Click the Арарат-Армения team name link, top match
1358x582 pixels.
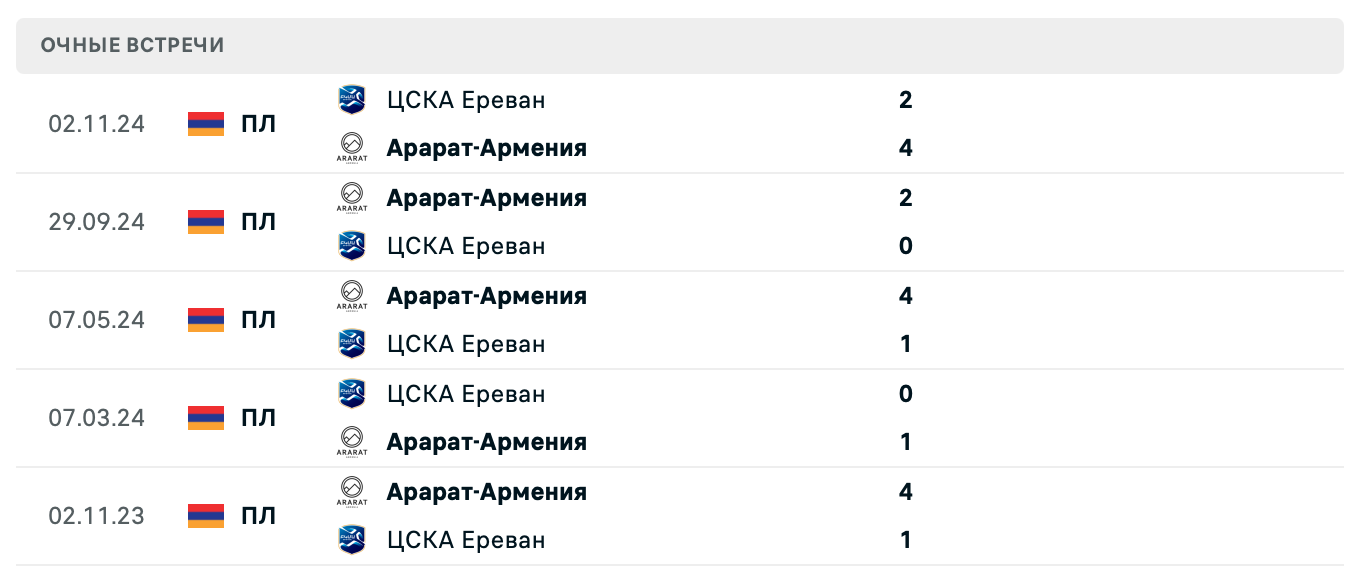[x=487, y=146]
